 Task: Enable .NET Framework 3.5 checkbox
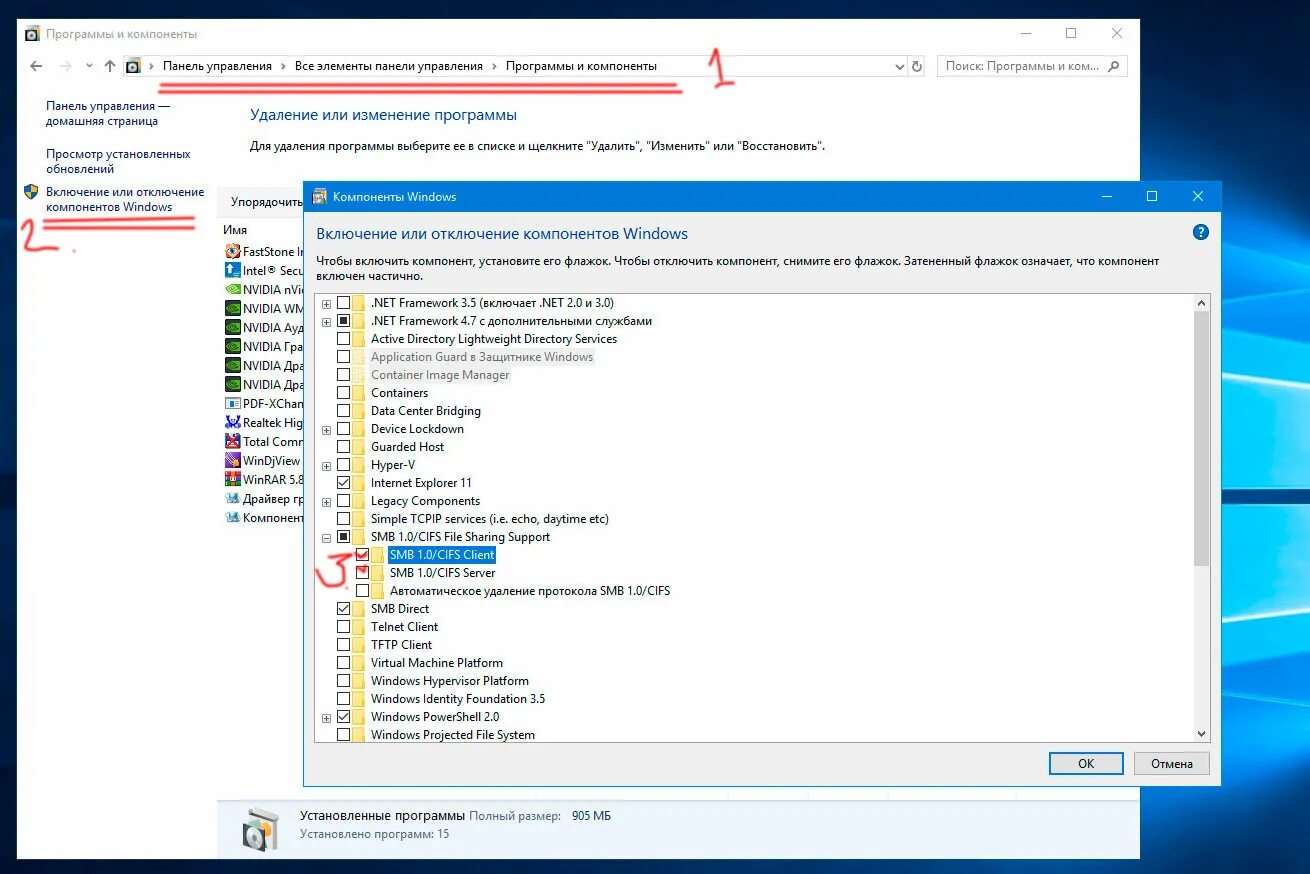pyautogui.click(x=344, y=303)
